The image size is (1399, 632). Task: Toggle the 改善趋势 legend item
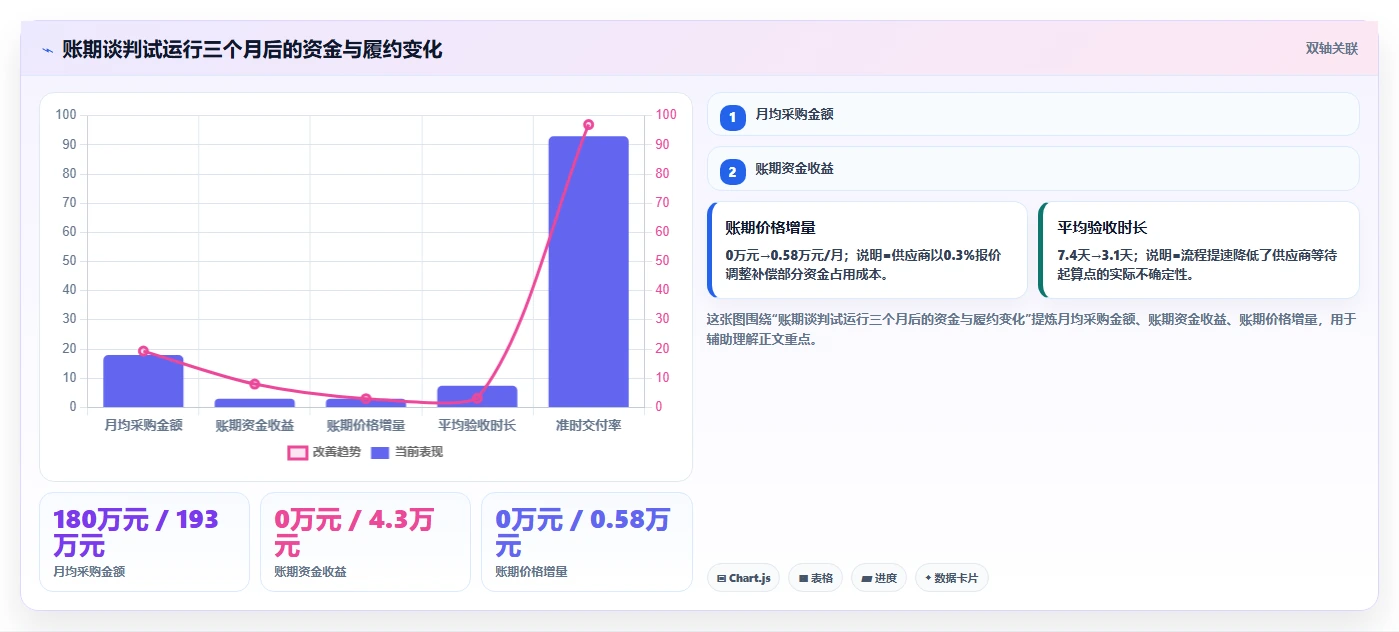click(324, 452)
